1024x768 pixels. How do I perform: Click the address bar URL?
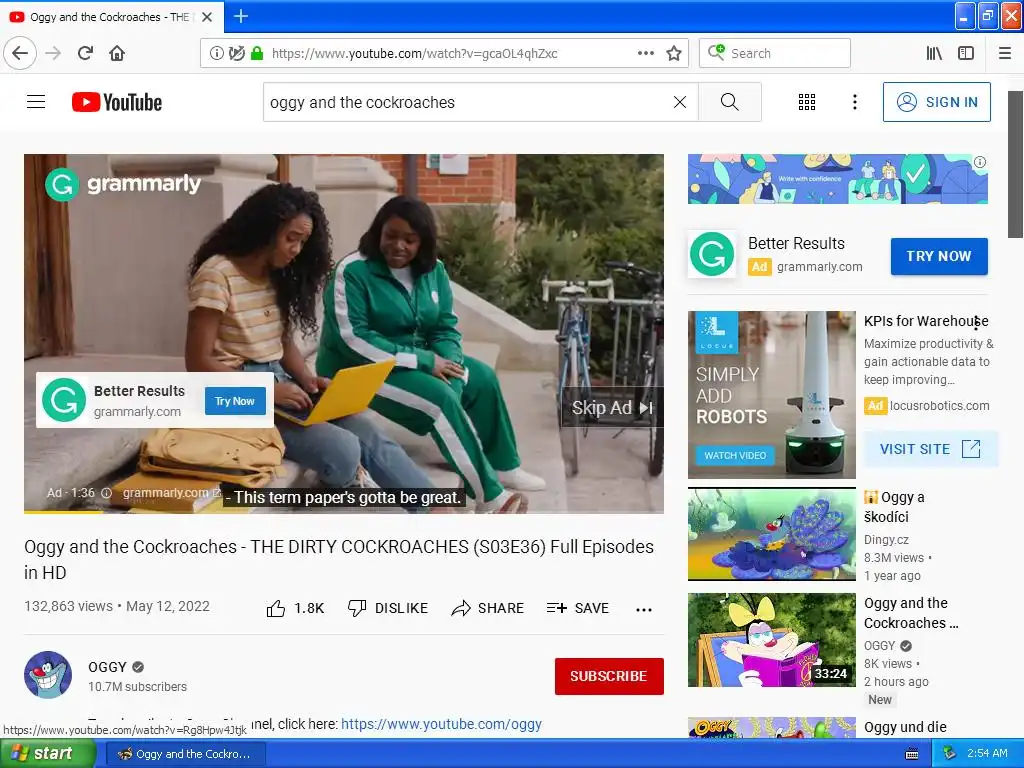click(x=415, y=53)
